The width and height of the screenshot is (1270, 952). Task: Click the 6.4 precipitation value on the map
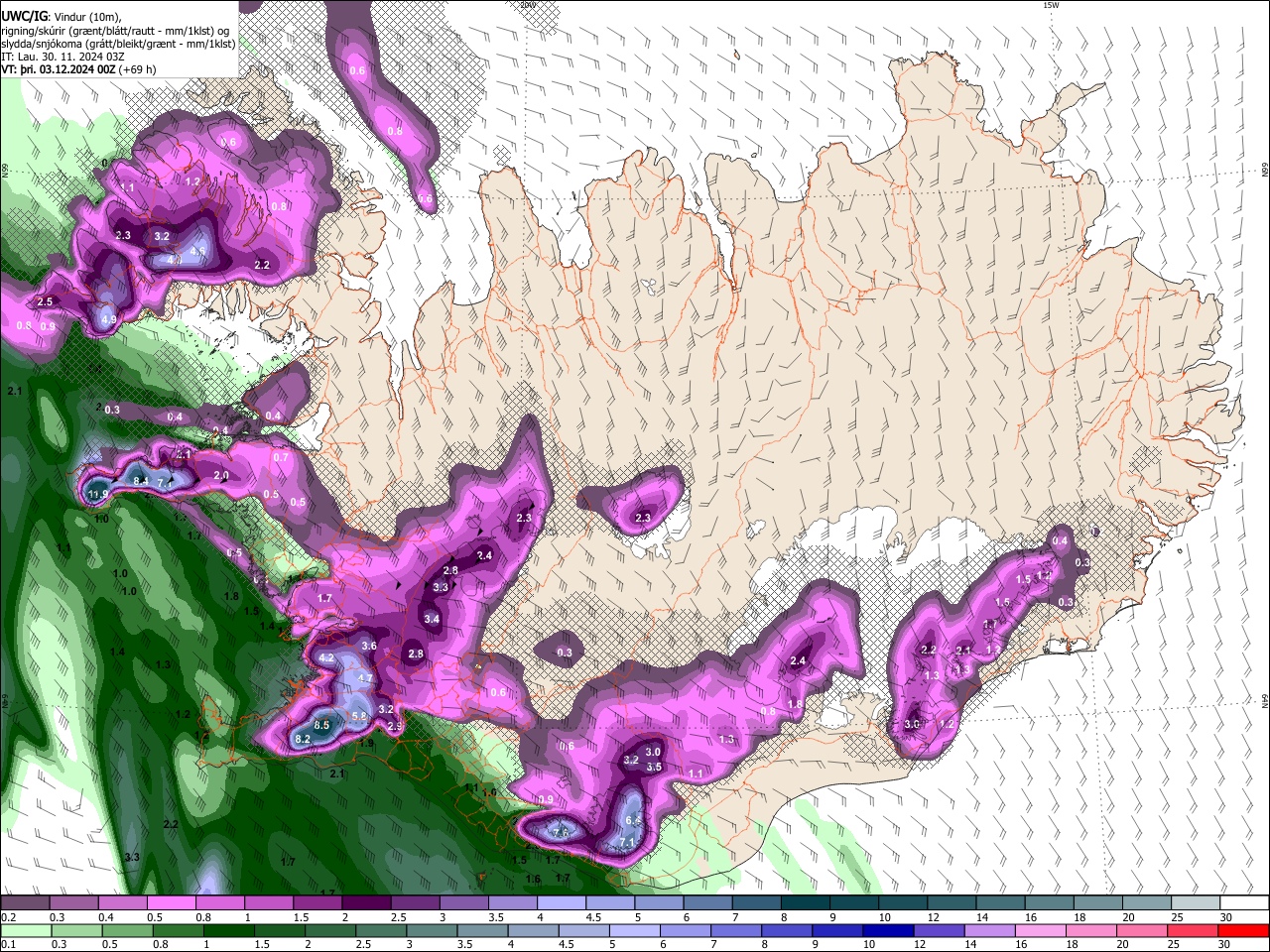633,821
